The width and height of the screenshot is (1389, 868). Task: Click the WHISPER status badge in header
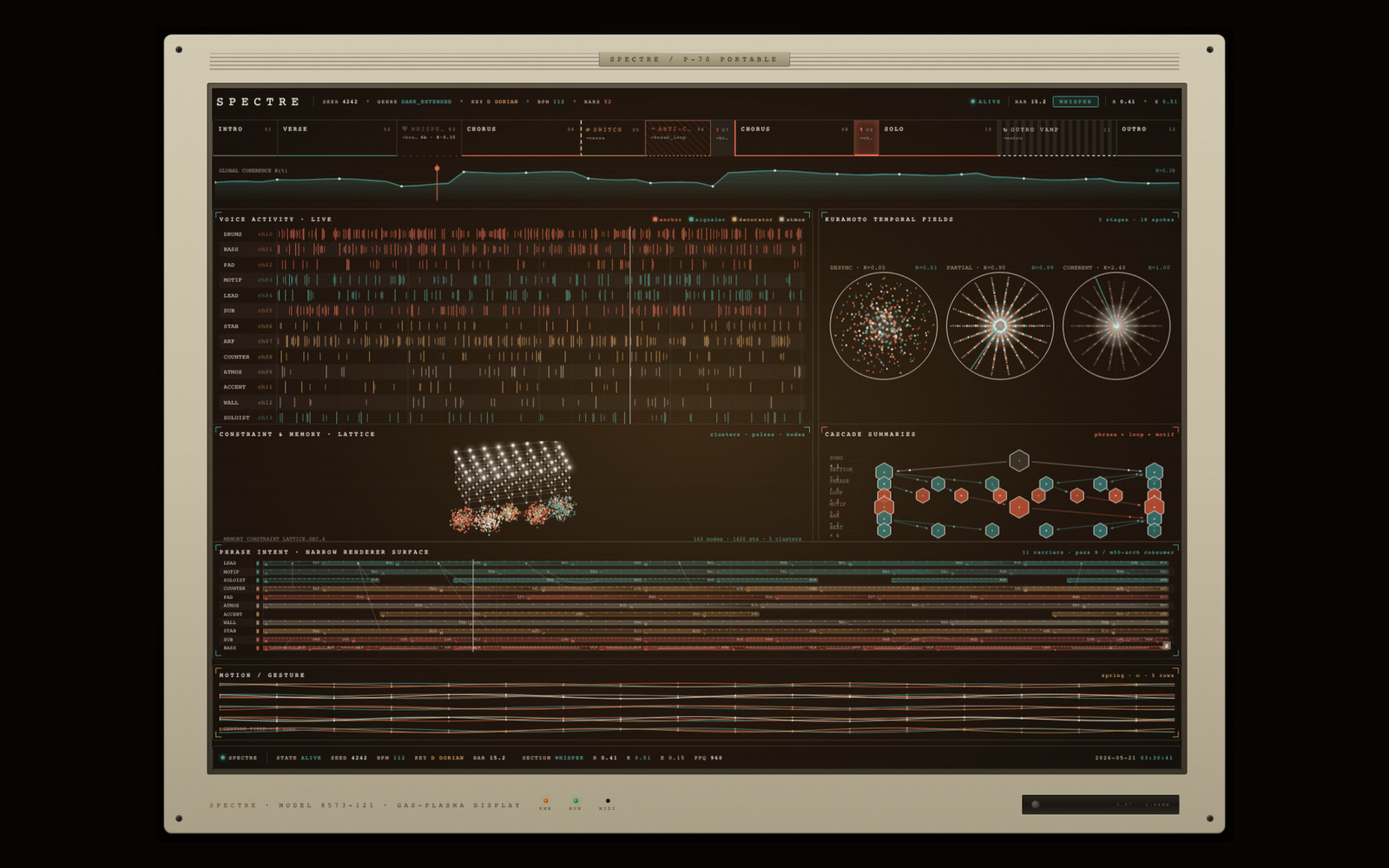tap(1076, 102)
